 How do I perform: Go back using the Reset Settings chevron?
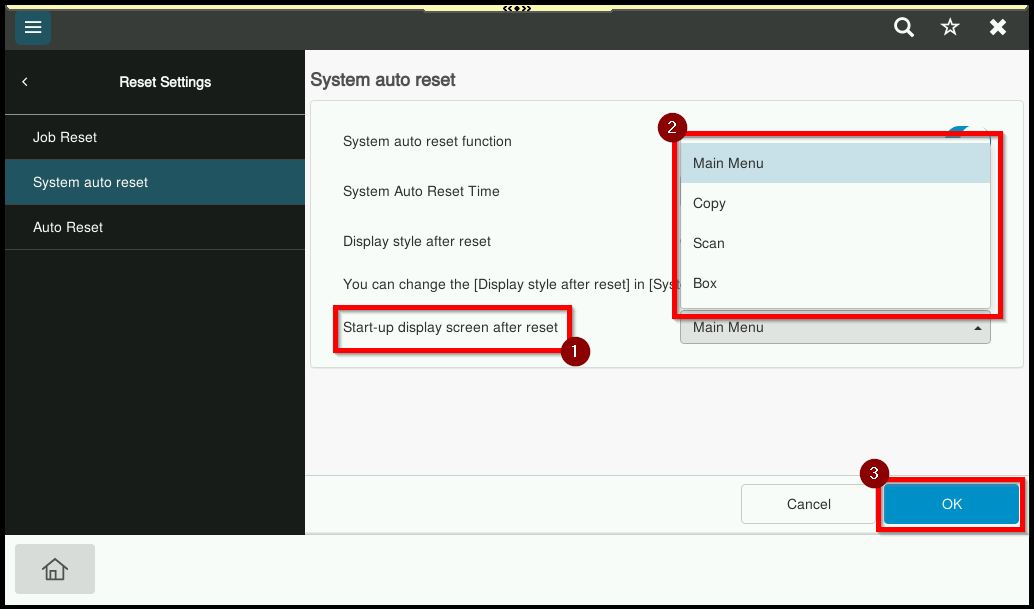(x=25, y=82)
